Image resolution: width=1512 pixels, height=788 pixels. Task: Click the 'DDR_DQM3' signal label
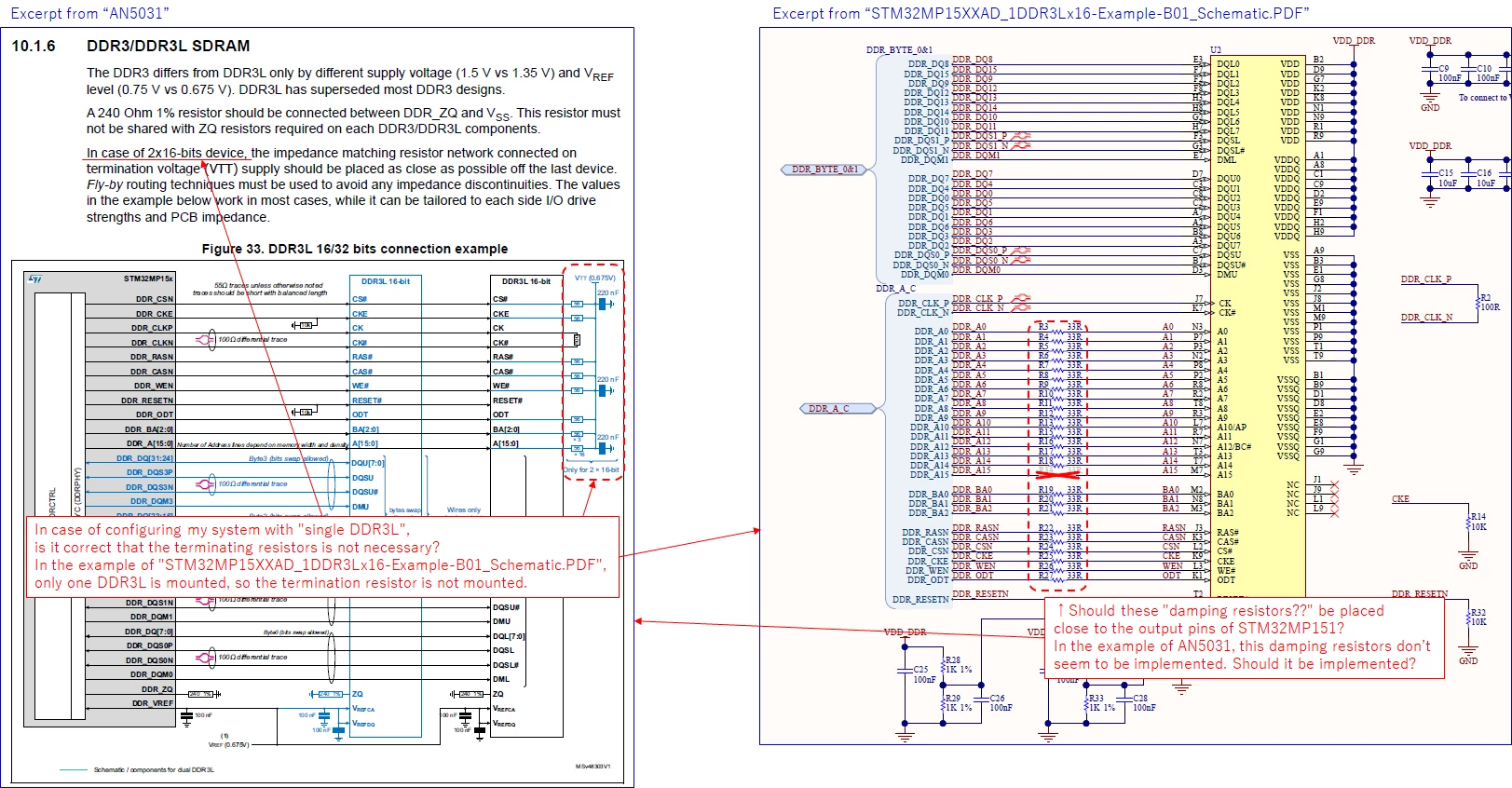(x=152, y=501)
